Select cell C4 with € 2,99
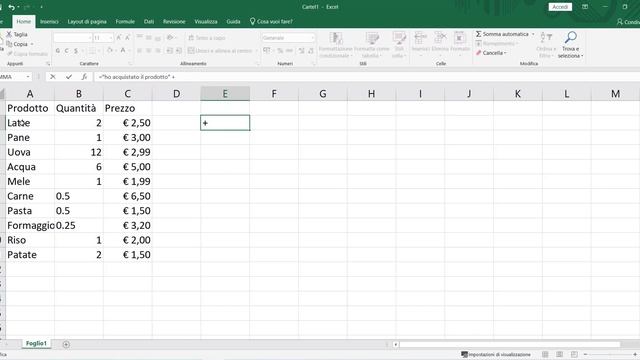 tap(128, 152)
